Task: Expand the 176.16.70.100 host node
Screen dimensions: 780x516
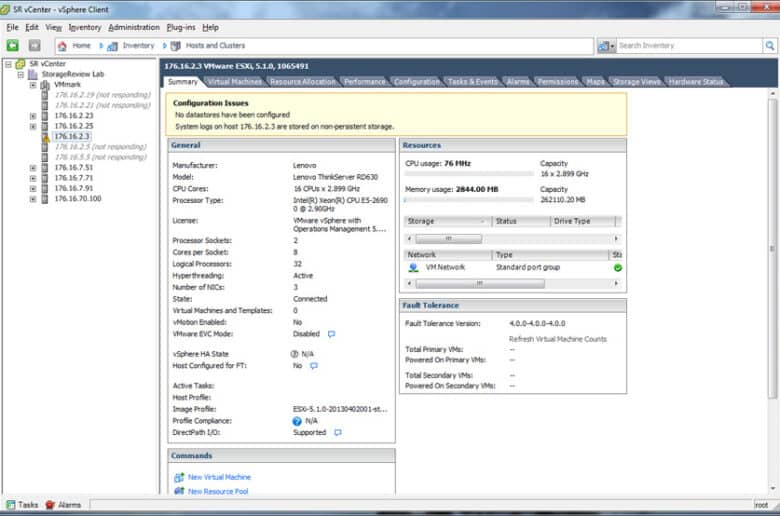Action: (33, 199)
